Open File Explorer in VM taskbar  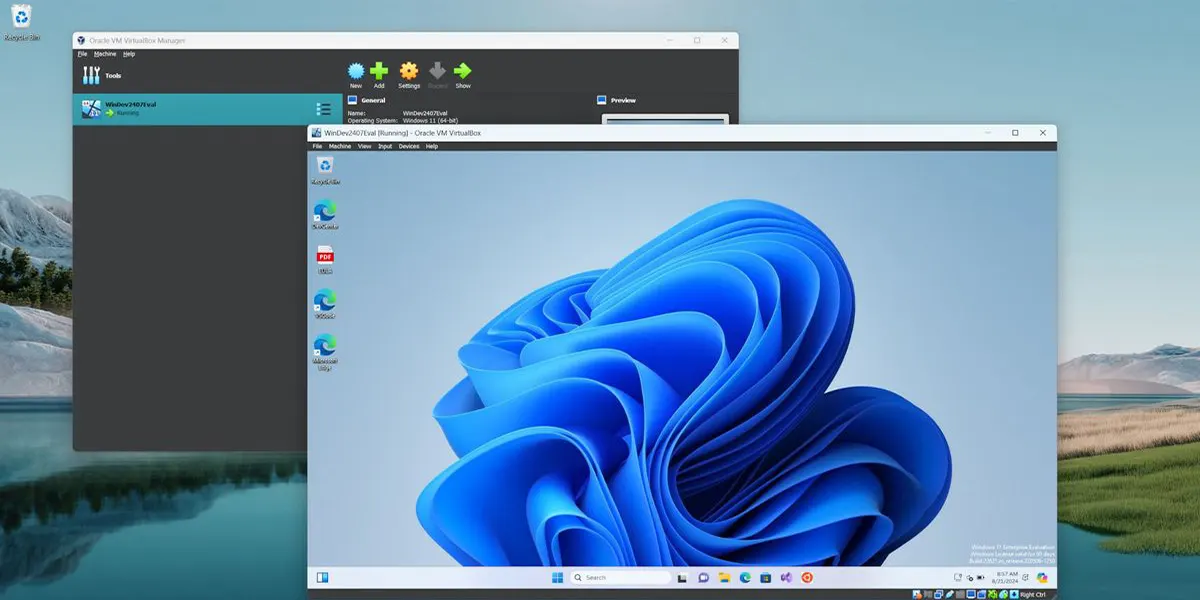(724, 578)
